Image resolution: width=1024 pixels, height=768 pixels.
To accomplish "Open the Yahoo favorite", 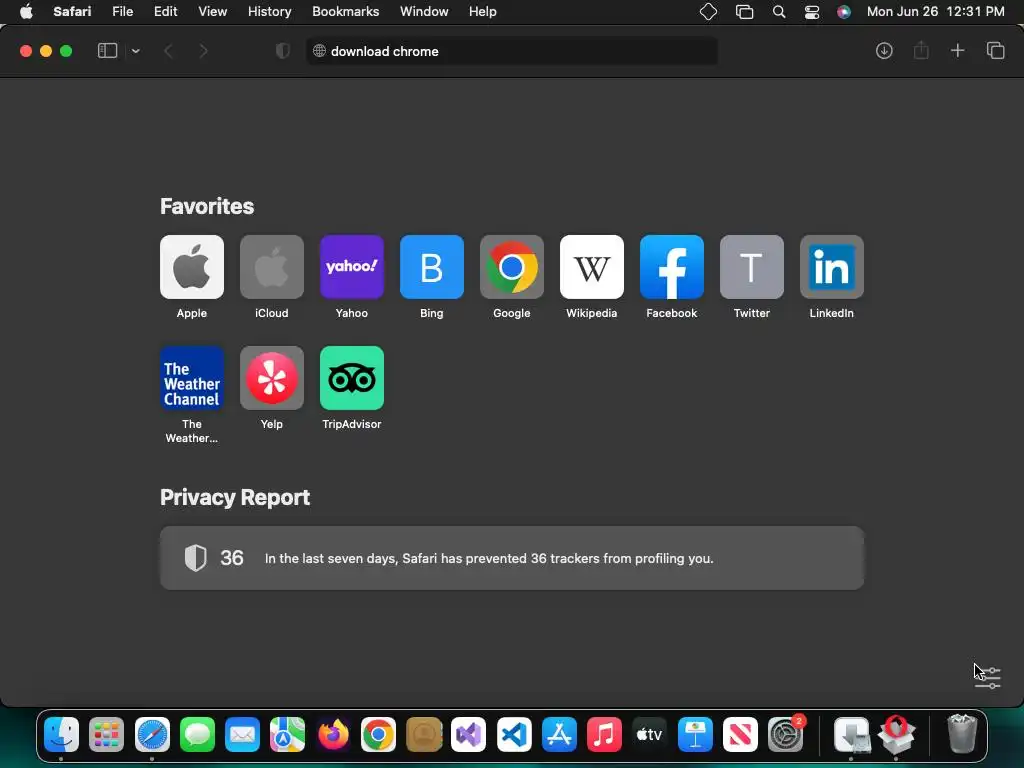I will point(351,267).
